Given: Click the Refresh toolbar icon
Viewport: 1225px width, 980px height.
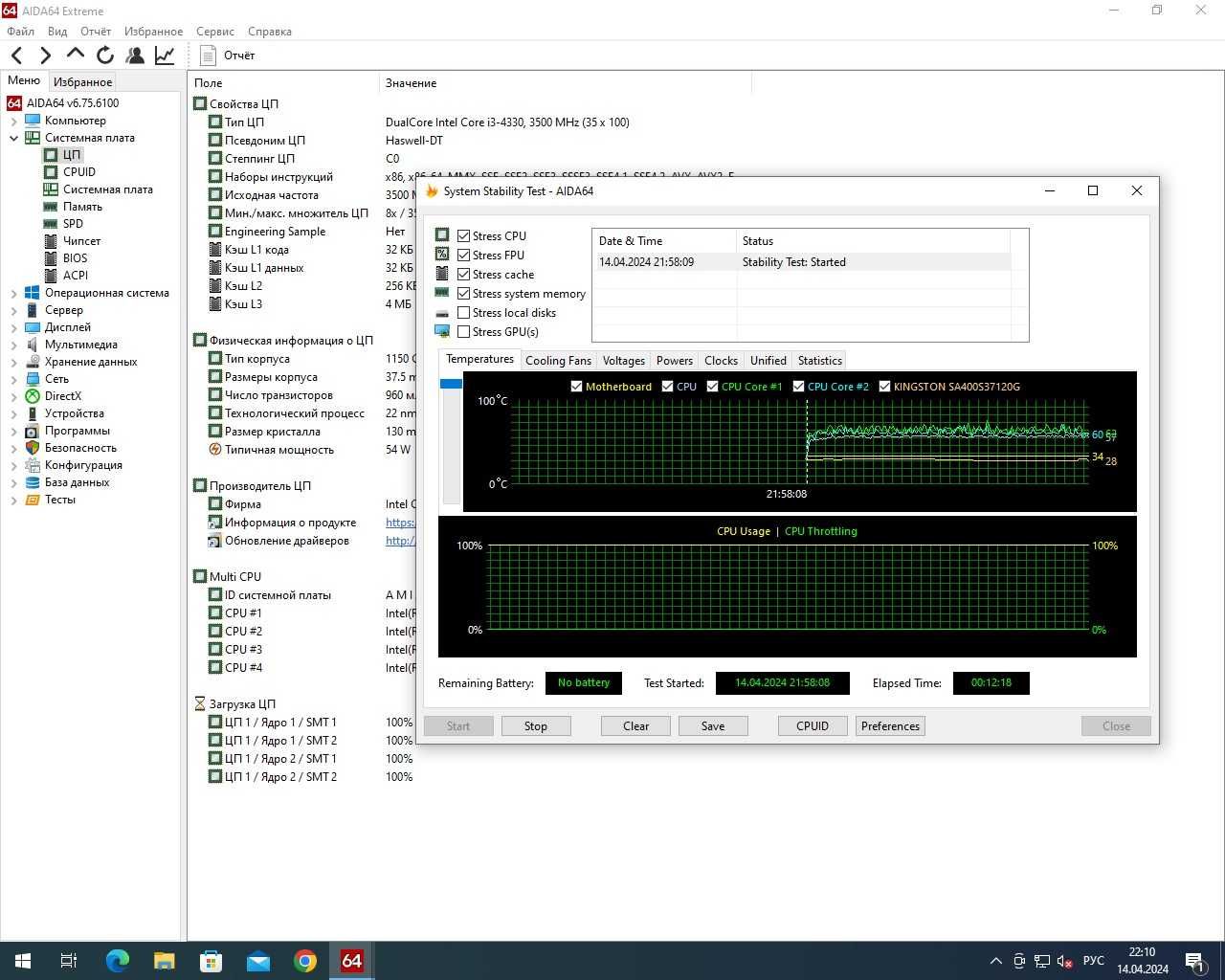Looking at the screenshot, I should pos(105,56).
